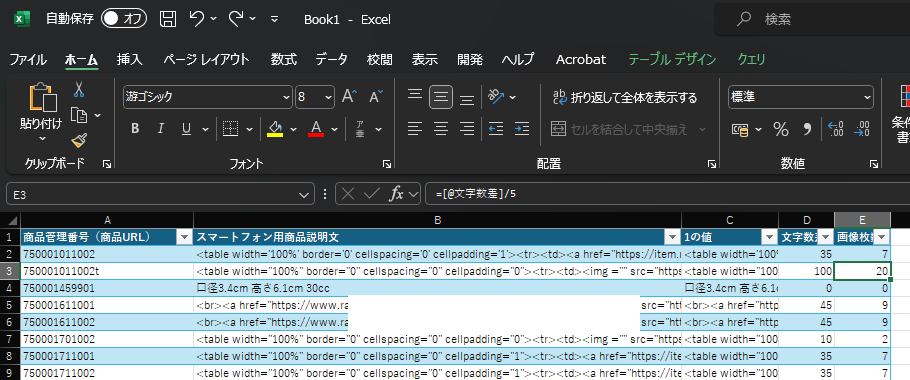The height and width of the screenshot is (380, 910).
Task: Click the 貼り付け paste clipboard icon
Action: (x=43, y=97)
